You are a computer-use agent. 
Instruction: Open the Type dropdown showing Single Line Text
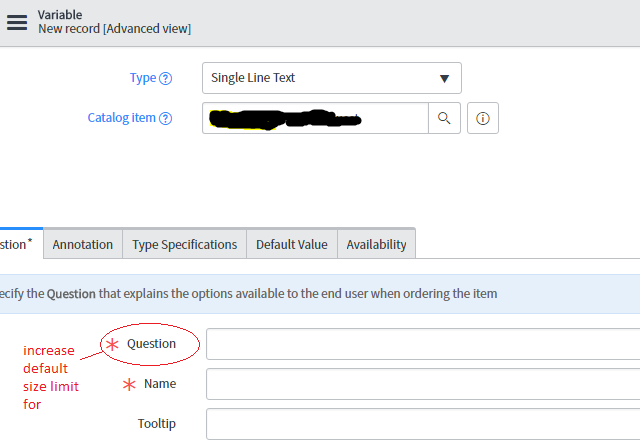(332, 78)
